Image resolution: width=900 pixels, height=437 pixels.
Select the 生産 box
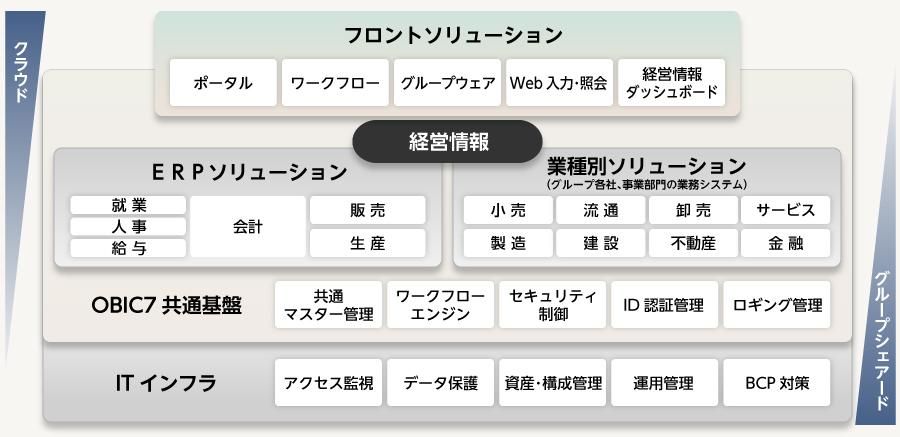point(368,243)
